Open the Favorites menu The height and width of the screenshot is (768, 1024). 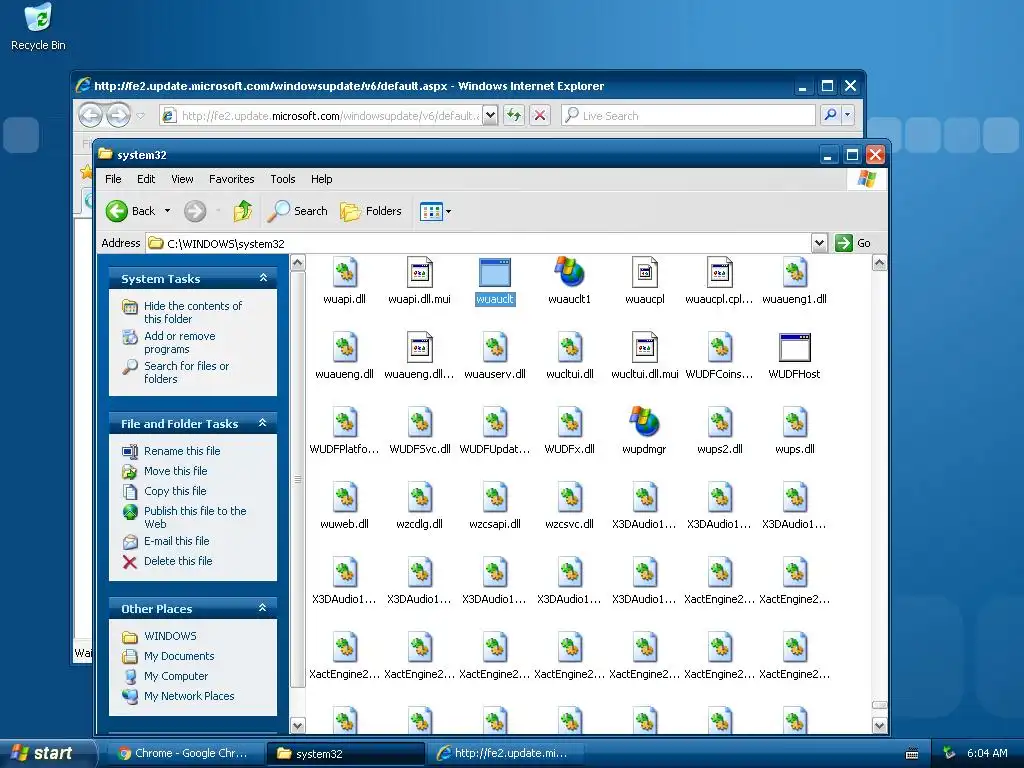click(231, 179)
